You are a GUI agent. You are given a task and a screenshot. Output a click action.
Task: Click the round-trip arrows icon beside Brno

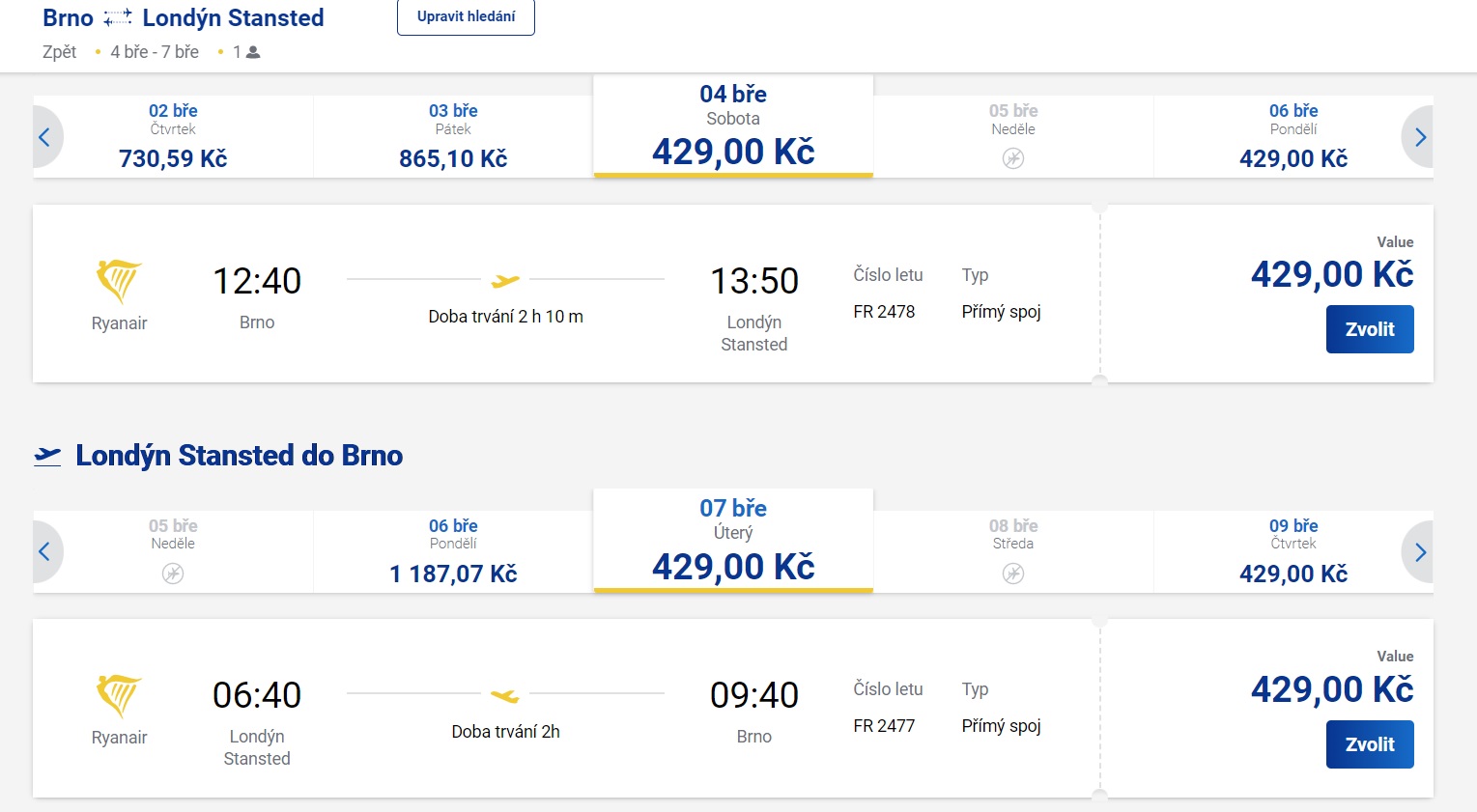(x=118, y=18)
